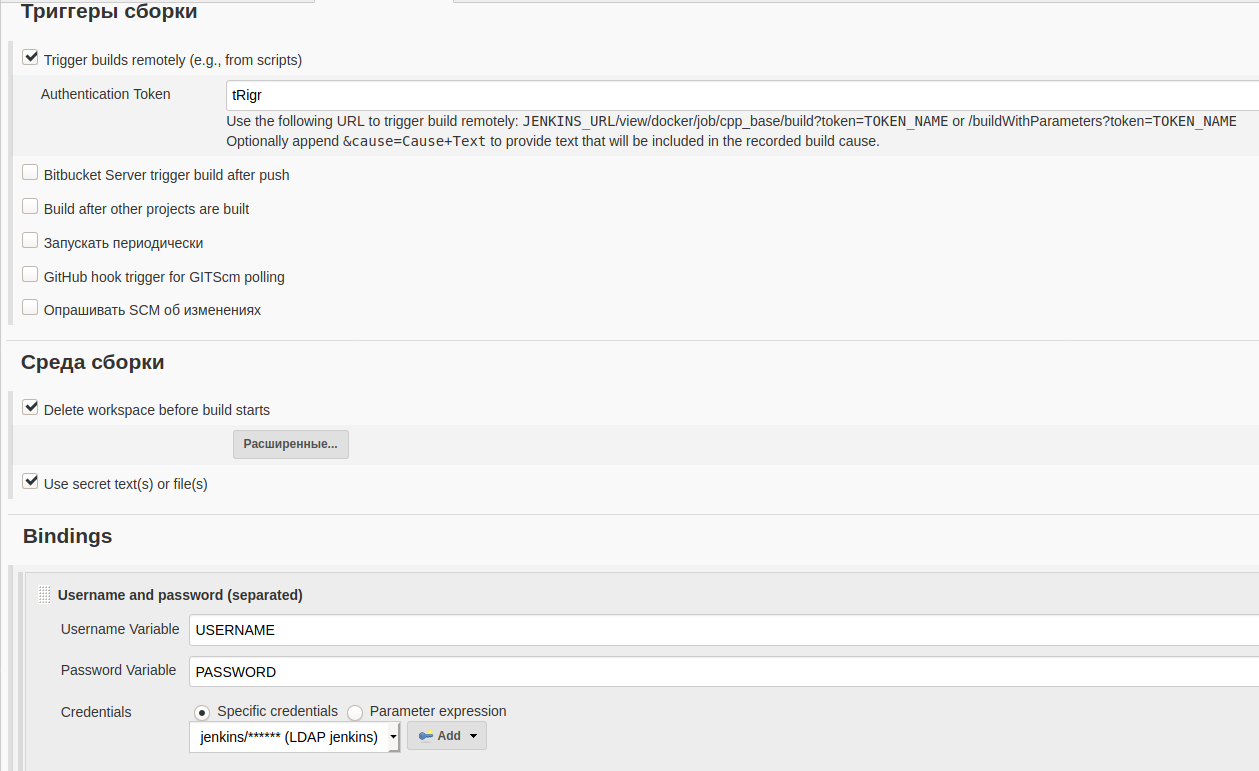The width and height of the screenshot is (1259, 771).
Task: Click the drag handle of the Username binding
Action: tap(44, 595)
